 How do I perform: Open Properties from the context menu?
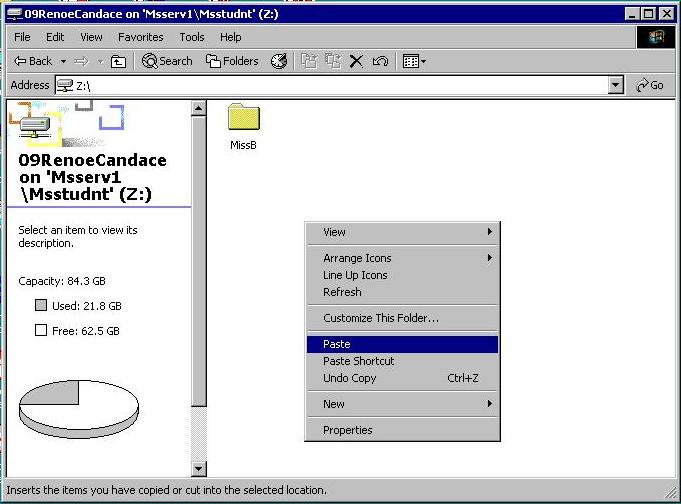403,430
